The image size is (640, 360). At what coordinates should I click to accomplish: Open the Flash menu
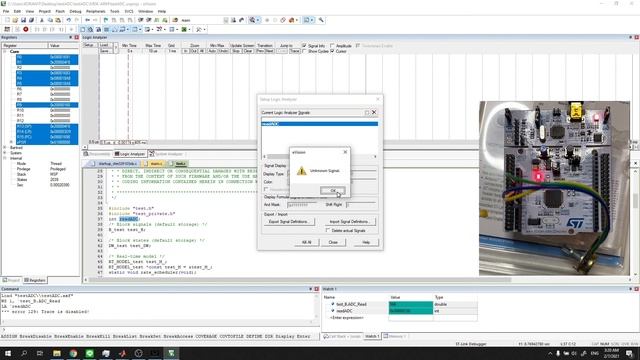60,11
